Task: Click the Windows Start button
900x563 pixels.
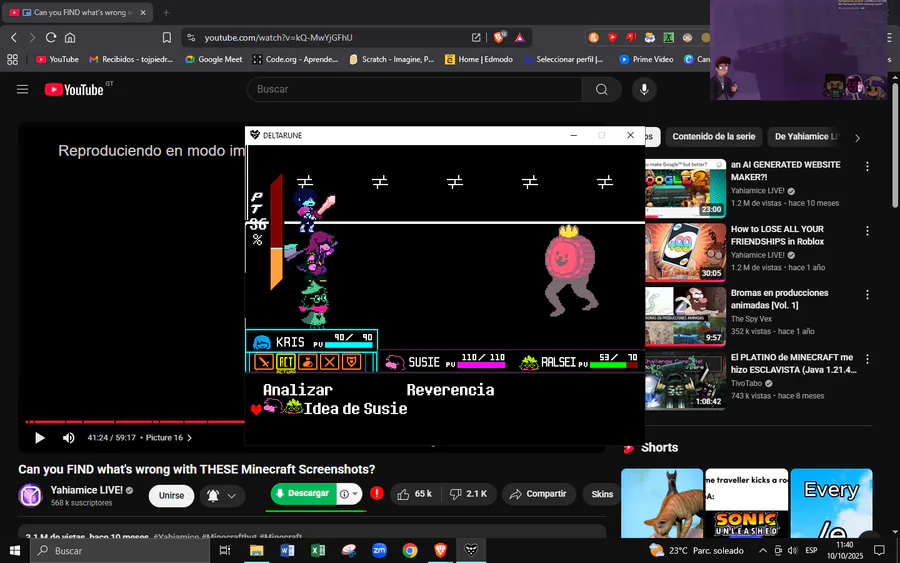Action: point(15,550)
